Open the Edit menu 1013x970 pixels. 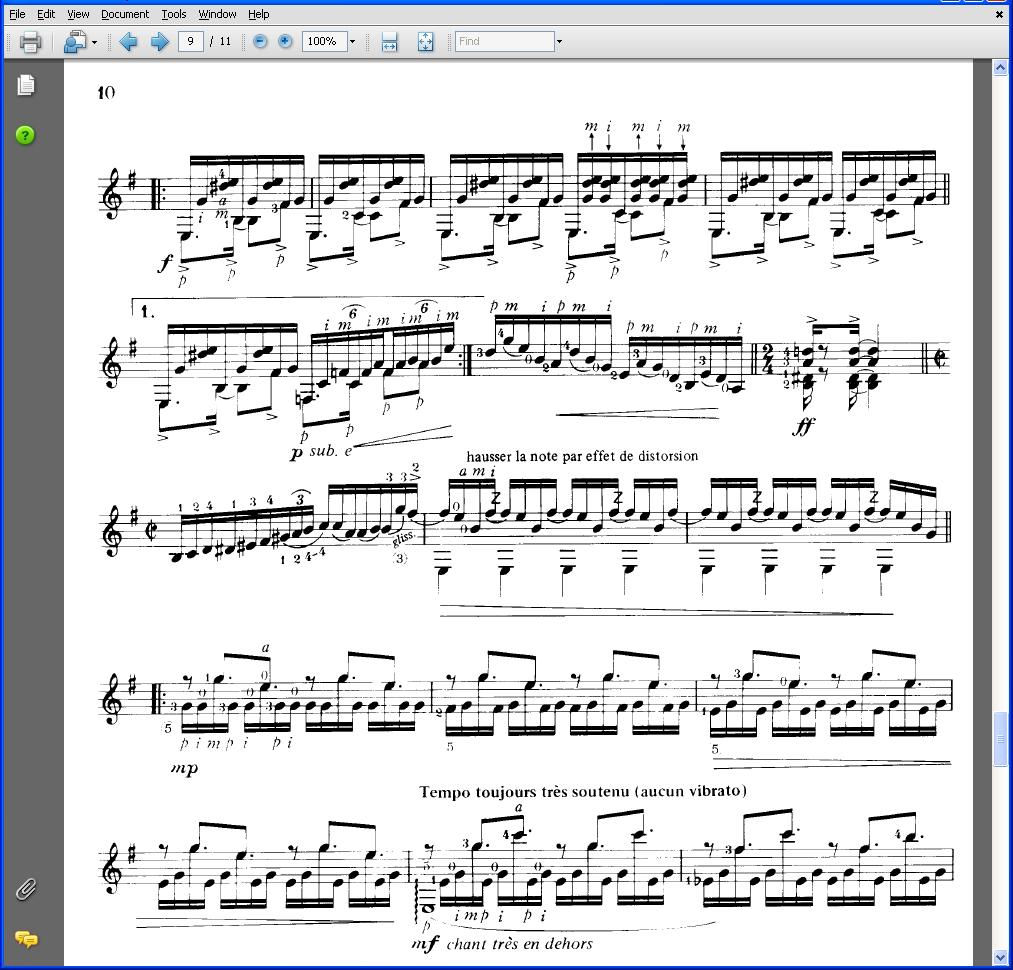[45, 14]
